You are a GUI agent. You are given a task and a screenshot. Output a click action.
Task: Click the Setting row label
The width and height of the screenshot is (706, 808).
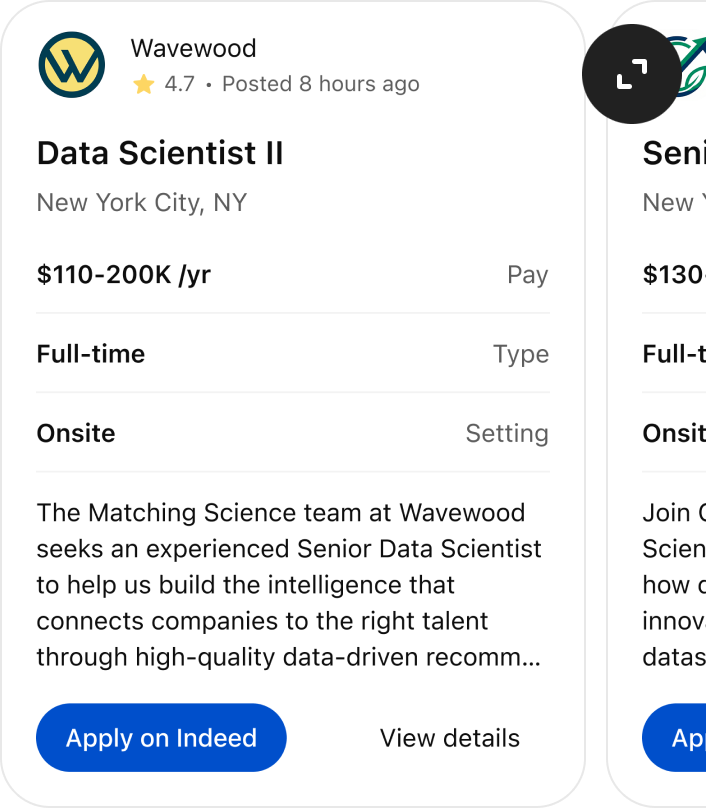[x=507, y=433]
